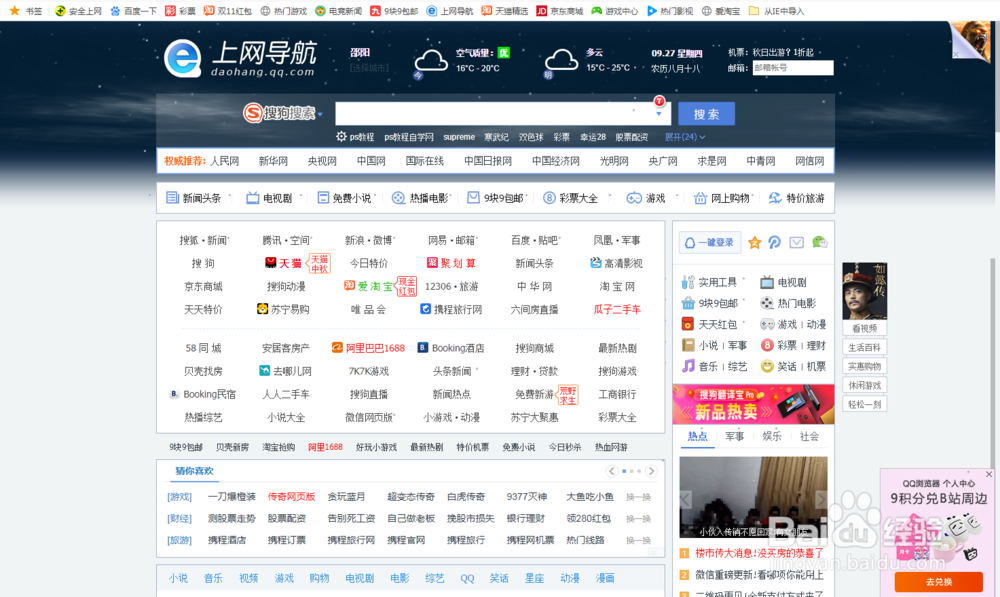
Task: Click the 实用工具 tools icon
Action: pyautogui.click(x=687, y=281)
